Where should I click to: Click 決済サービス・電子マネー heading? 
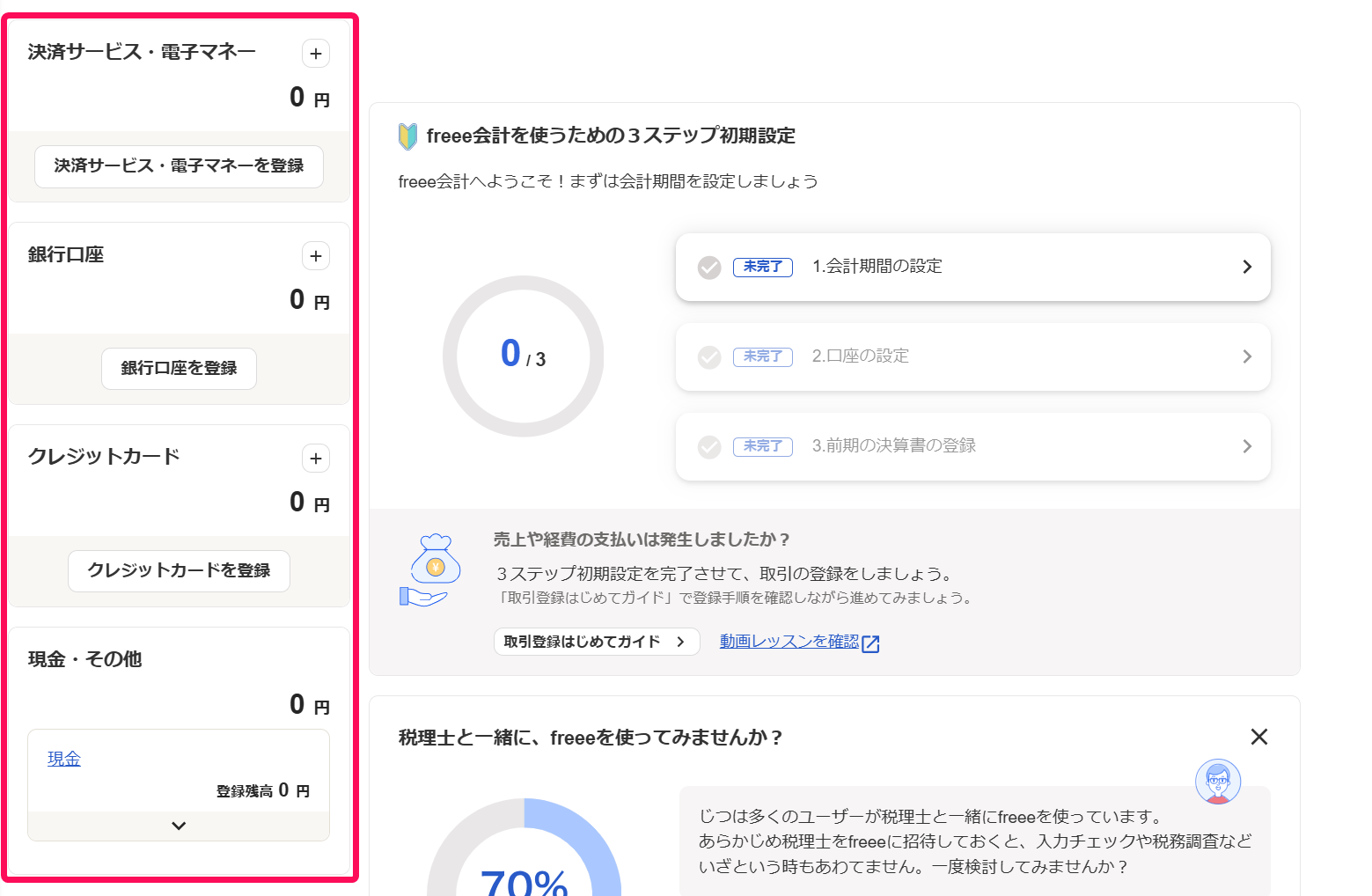[142, 52]
